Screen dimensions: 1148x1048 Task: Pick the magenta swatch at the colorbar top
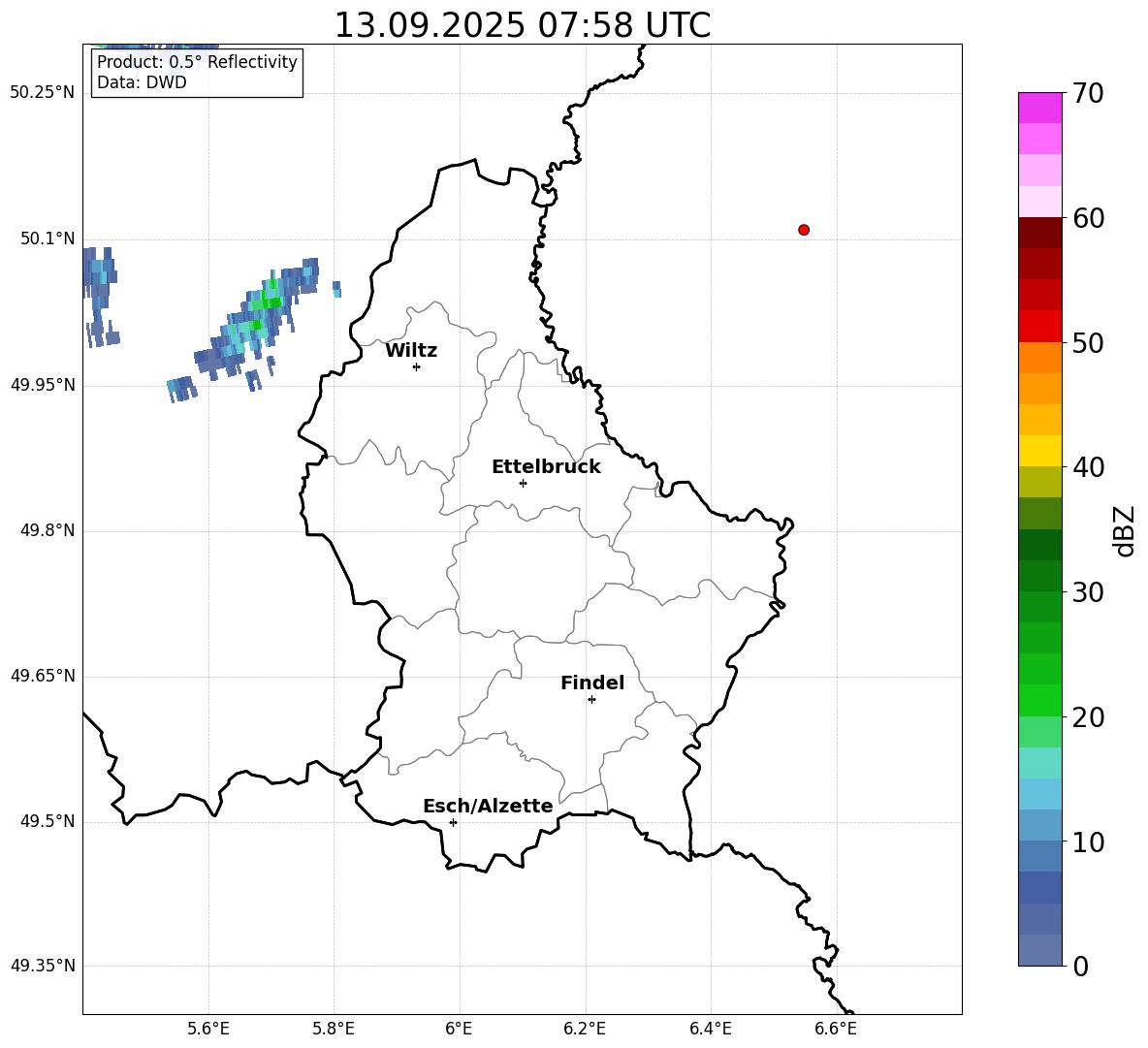pos(1040,108)
